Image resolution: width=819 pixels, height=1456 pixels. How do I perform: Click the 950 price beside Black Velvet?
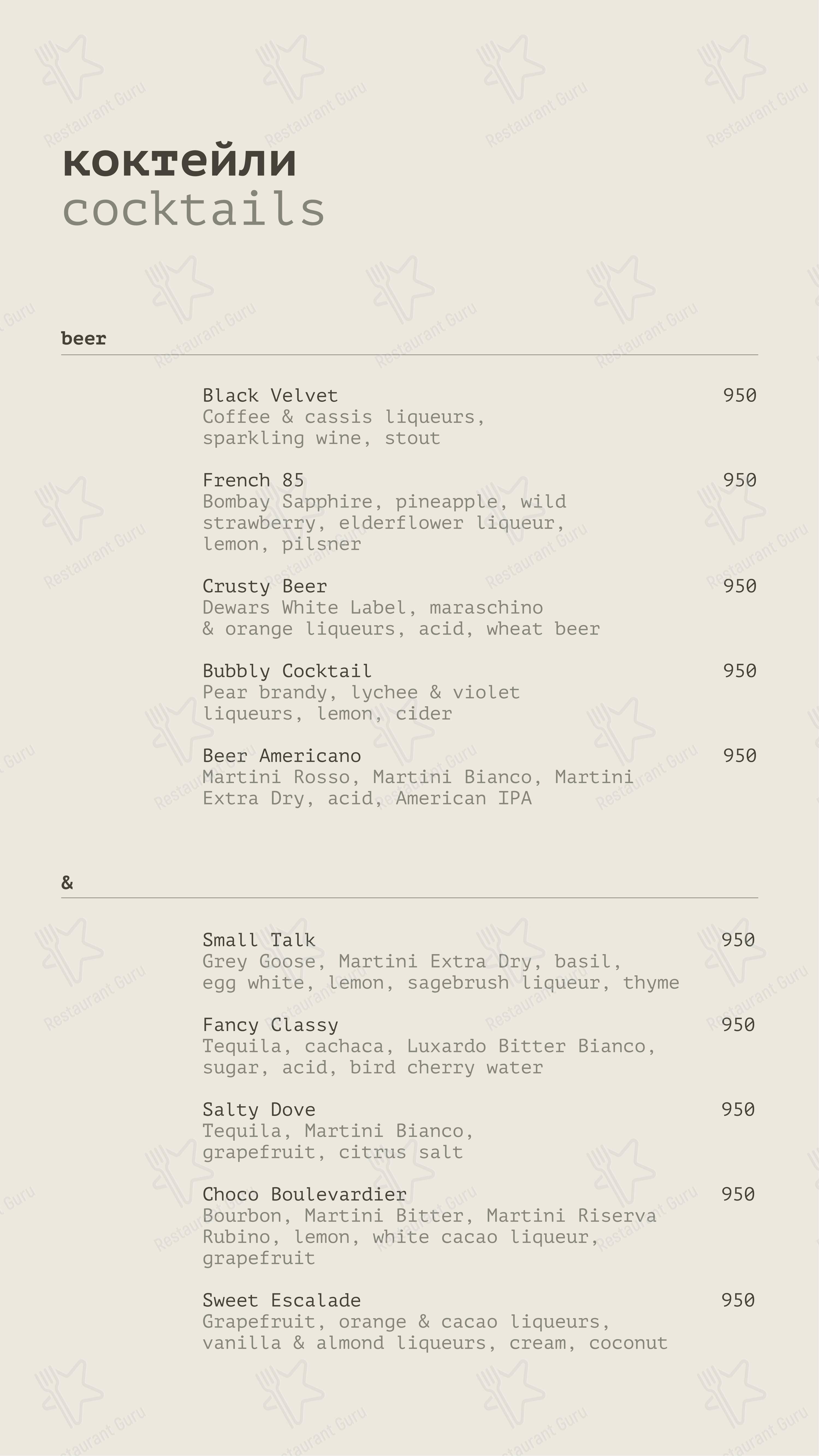[x=739, y=395]
